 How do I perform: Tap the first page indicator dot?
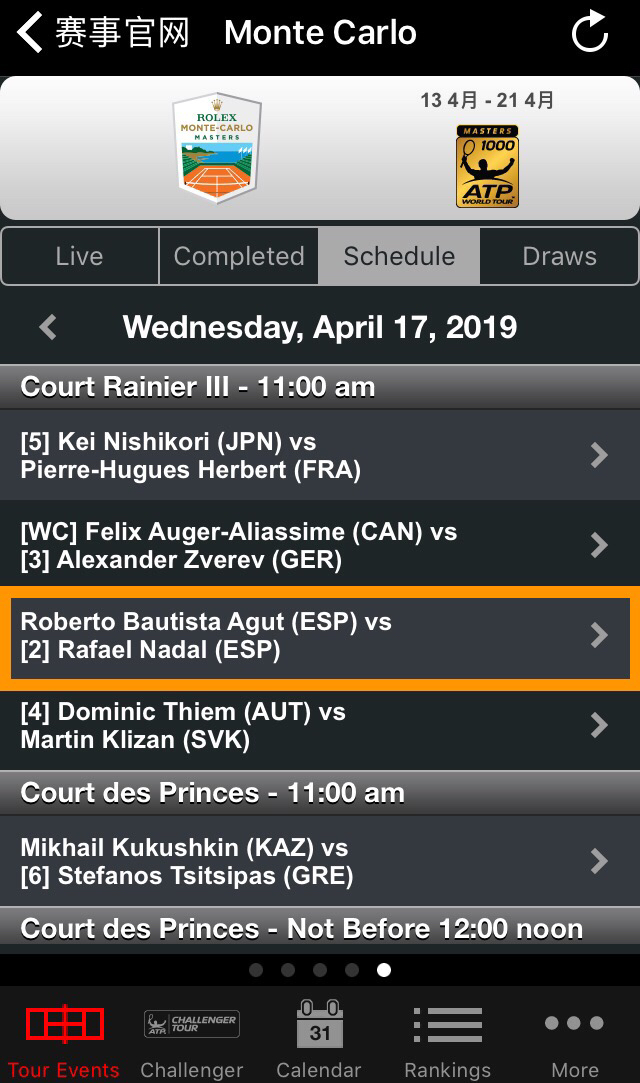tap(256, 970)
